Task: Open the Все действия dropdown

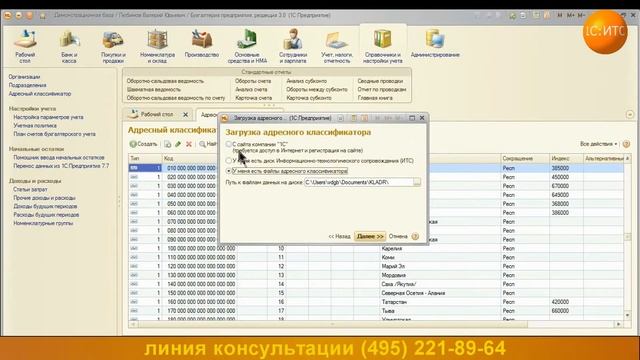Action: point(598,144)
